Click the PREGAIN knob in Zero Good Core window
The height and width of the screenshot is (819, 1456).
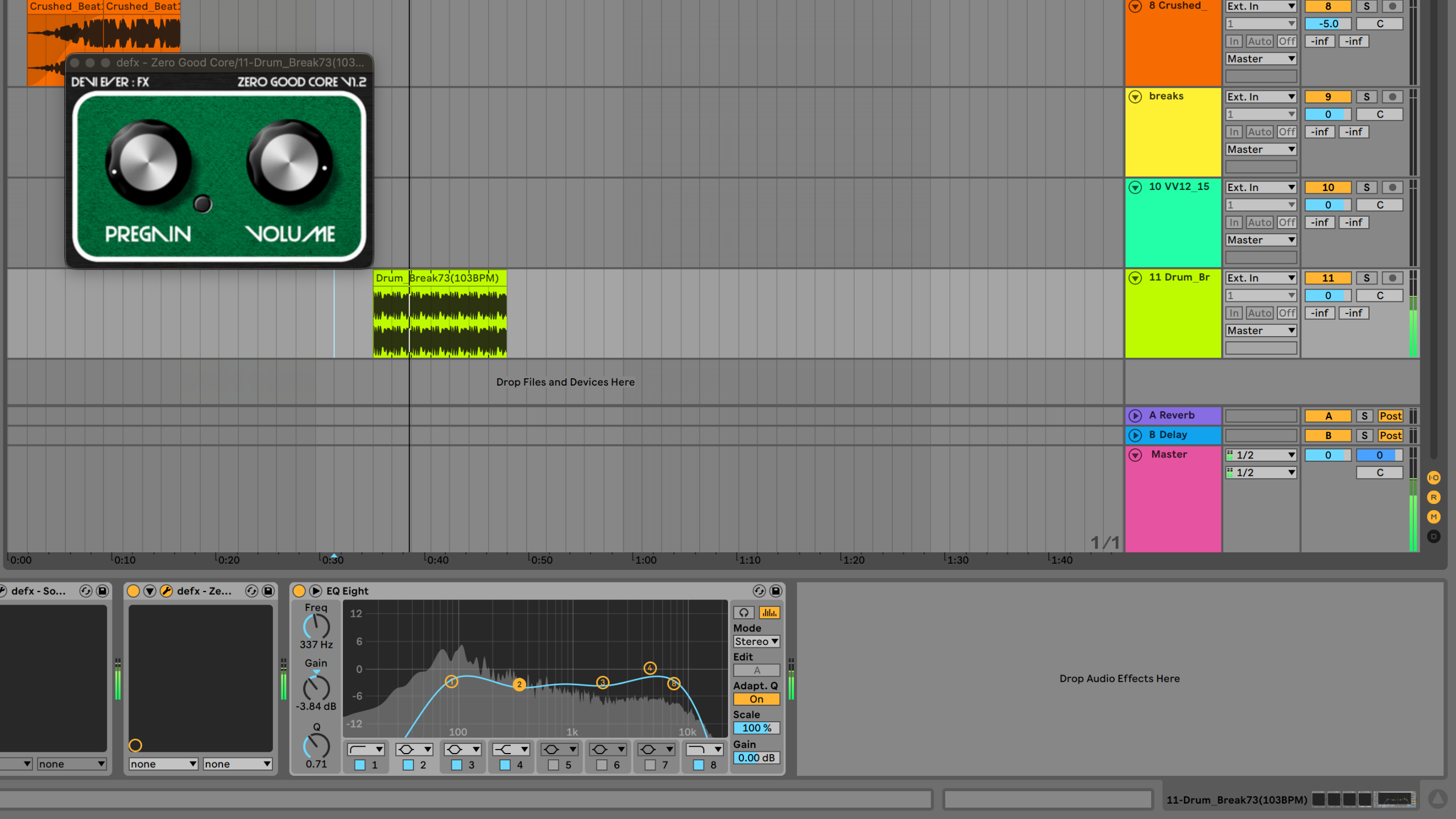tap(148, 163)
